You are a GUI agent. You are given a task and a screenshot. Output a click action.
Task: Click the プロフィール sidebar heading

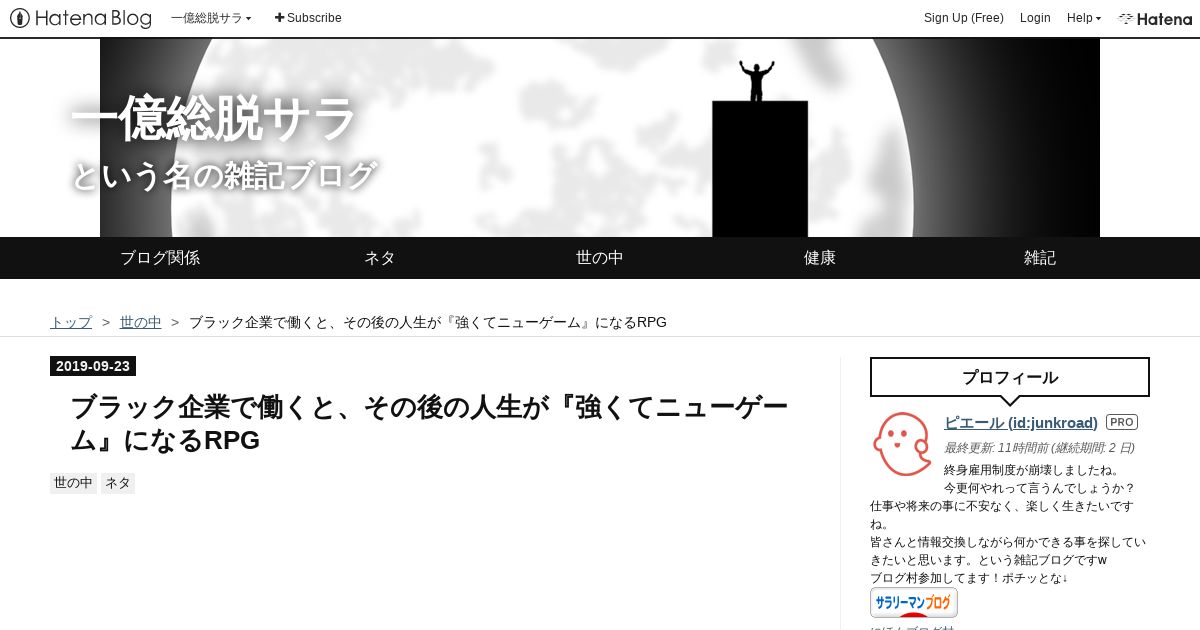[1010, 377]
